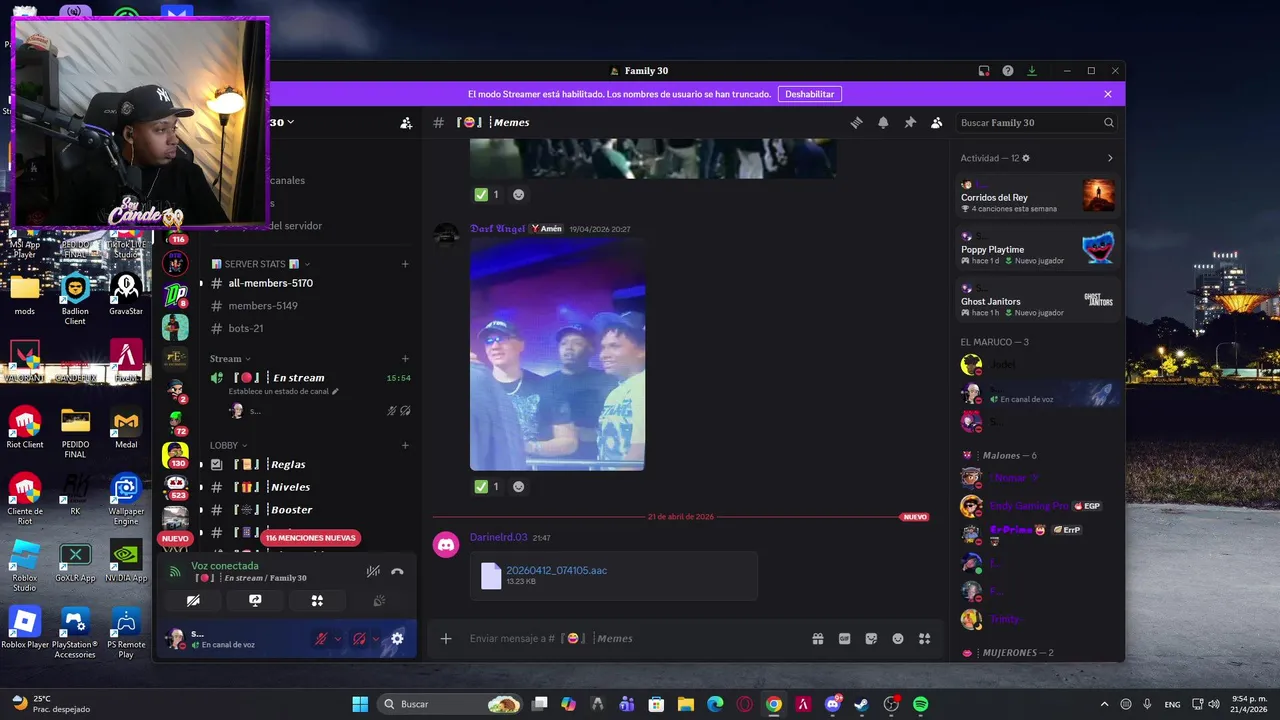The width and height of the screenshot is (1280, 720).
Task: Open Poppy Playtime activity card
Action: [x=1037, y=248]
